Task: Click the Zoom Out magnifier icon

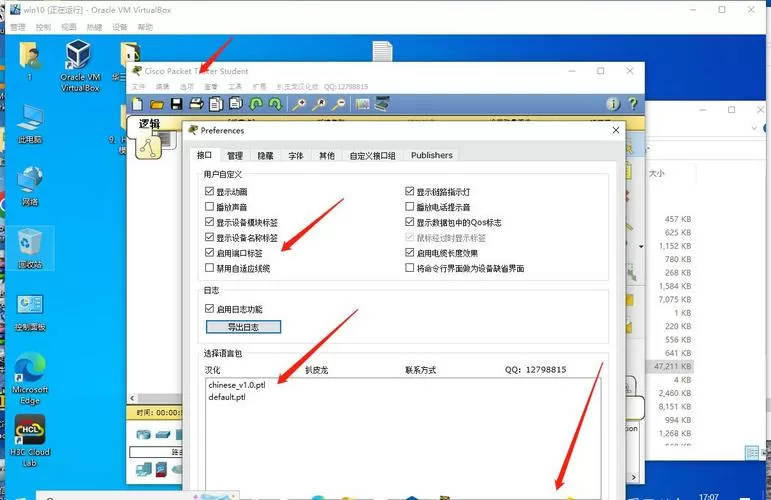Action: tap(338, 104)
